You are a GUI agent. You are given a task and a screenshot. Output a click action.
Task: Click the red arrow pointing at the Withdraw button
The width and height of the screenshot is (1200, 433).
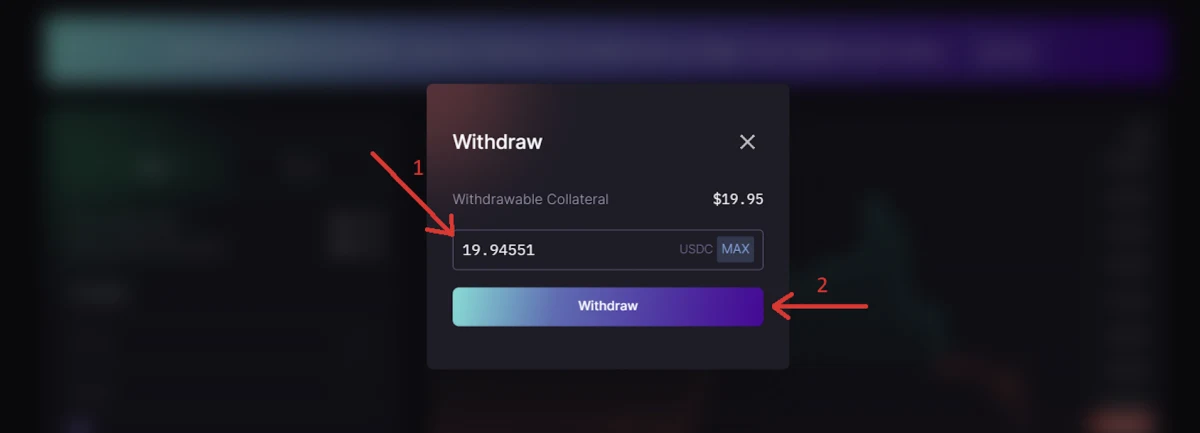[820, 308]
